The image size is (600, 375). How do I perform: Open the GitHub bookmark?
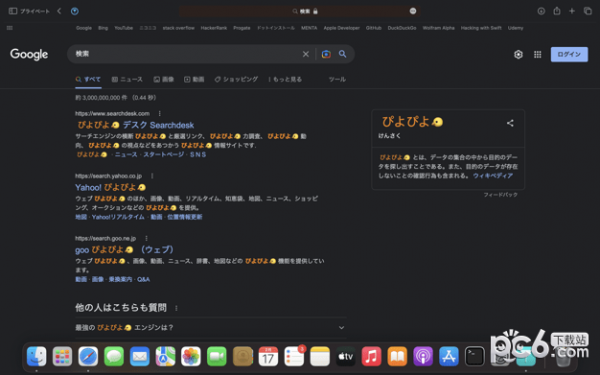pos(373,28)
